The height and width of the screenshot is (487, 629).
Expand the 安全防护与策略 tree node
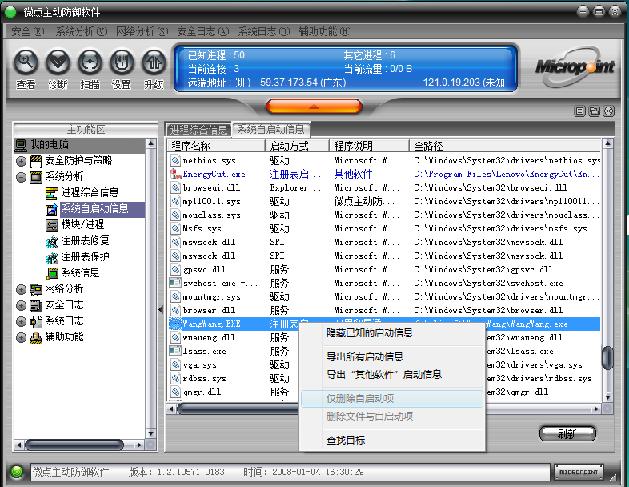[x=21, y=161]
